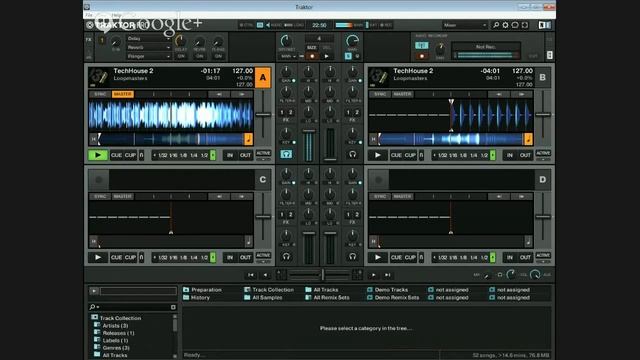Toggle the Flux mode button on Deck B
The width and height of the screenshot is (640, 360).
coord(421,155)
